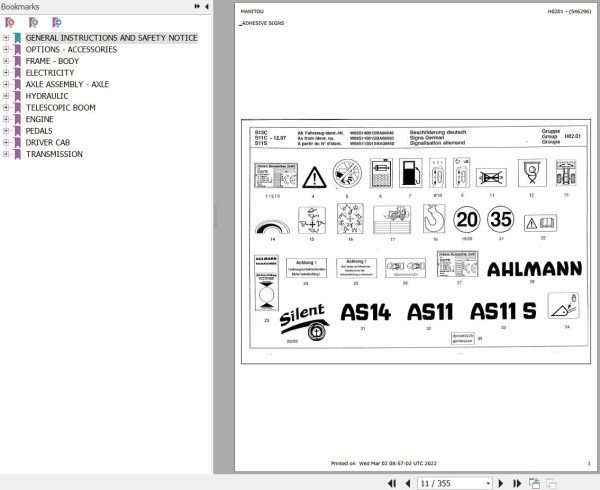Viewport: 600px width, 490px height.
Task: Expand the PEDALS node
Action: pyautogui.click(x=6, y=131)
